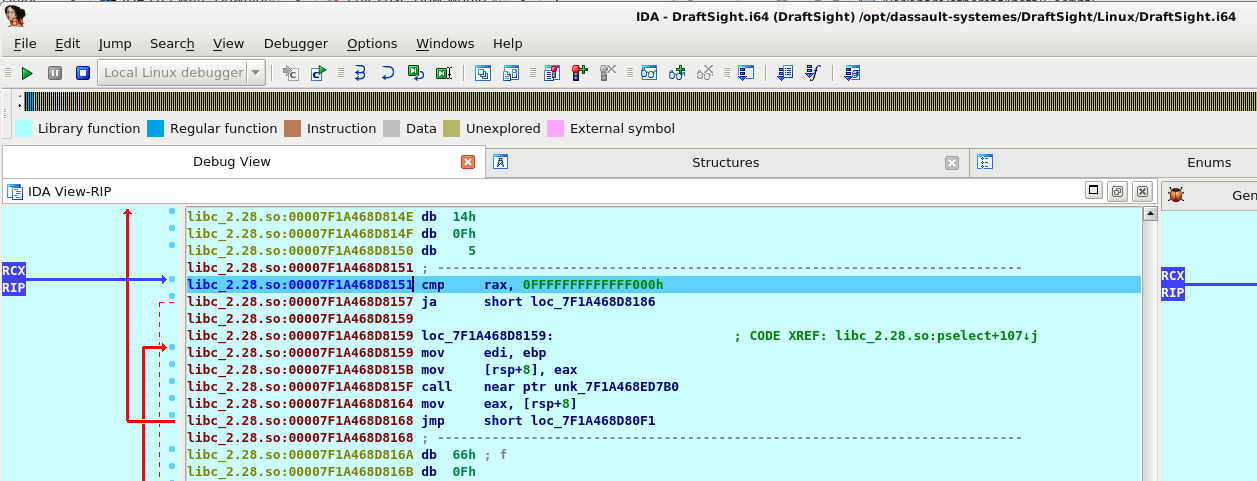Click the run-process toolbar icon with green arrow
Image resolution: width=1257 pixels, height=481 pixels.
[319, 73]
